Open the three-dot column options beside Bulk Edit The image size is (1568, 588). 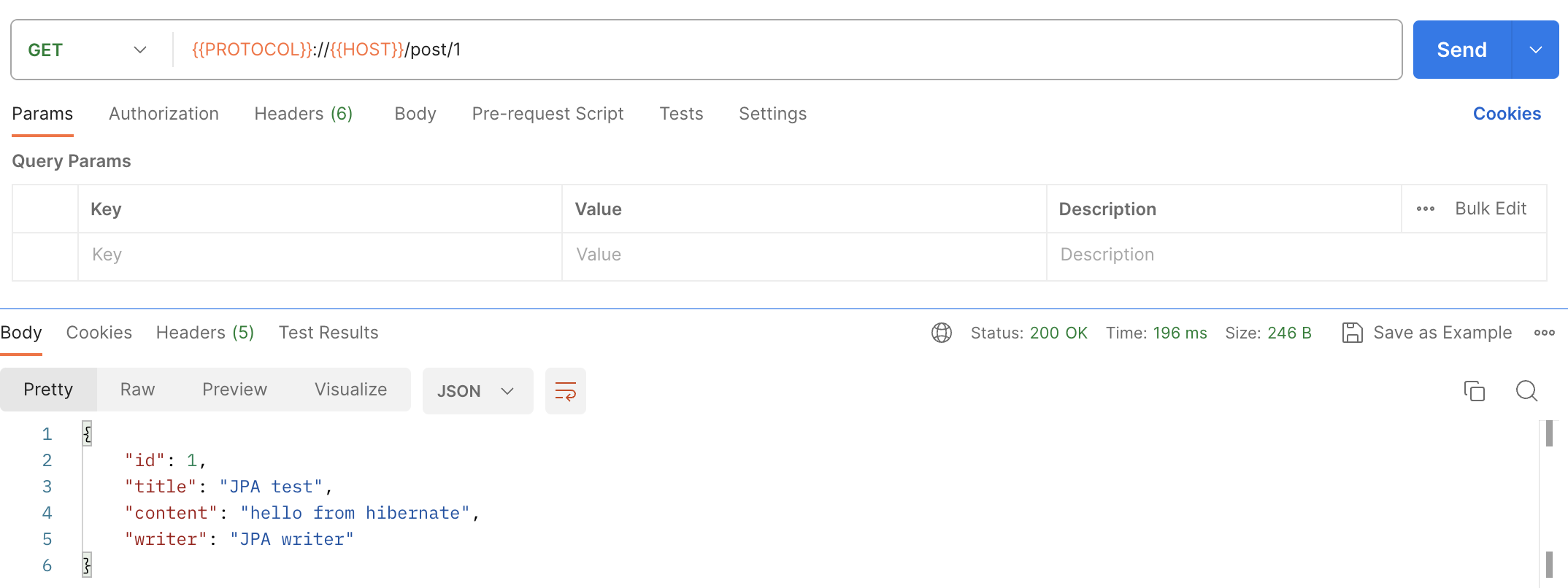pyautogui.click(x=1426, y=209)
